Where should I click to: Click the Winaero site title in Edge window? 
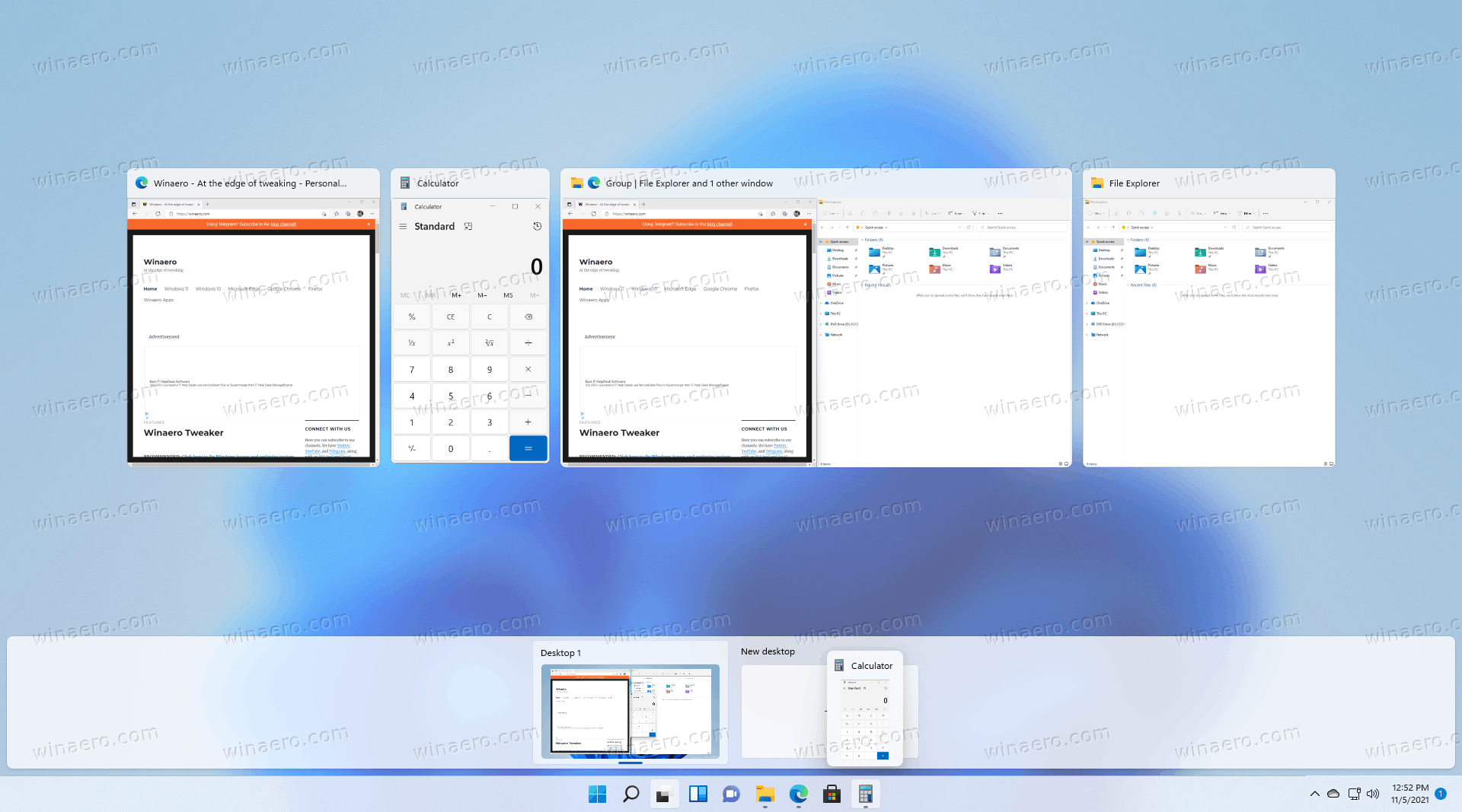(x=160, y=262)
